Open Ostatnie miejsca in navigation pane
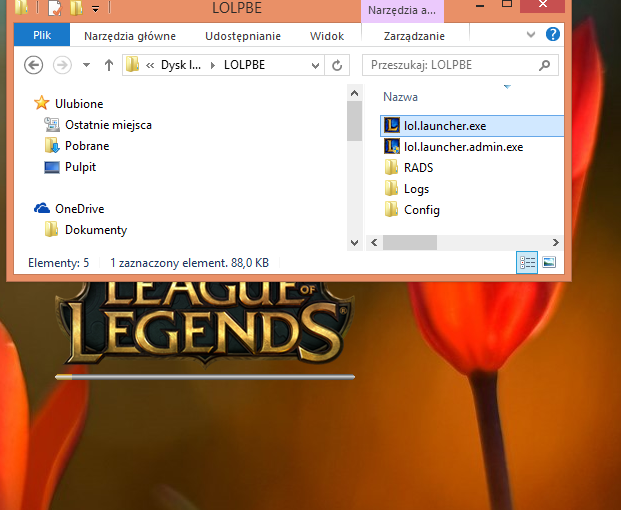621x510 pixels. (x=108, y=125)
